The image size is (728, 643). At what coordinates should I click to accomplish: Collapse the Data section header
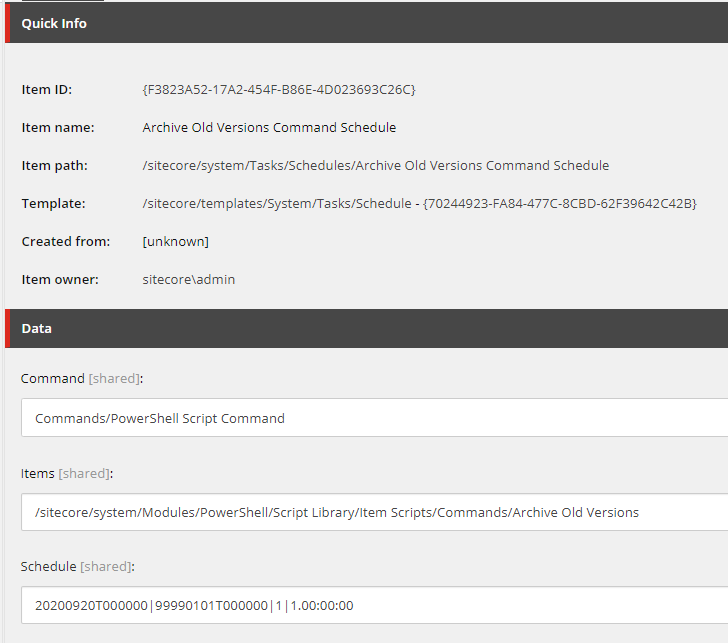coord(366,328)
